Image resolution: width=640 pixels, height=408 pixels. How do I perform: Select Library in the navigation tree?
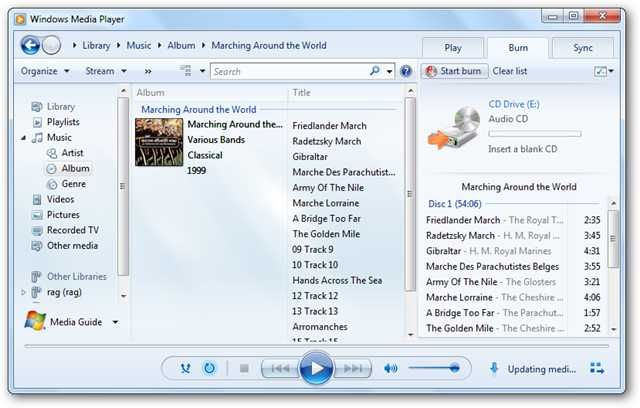coord(61,106)
